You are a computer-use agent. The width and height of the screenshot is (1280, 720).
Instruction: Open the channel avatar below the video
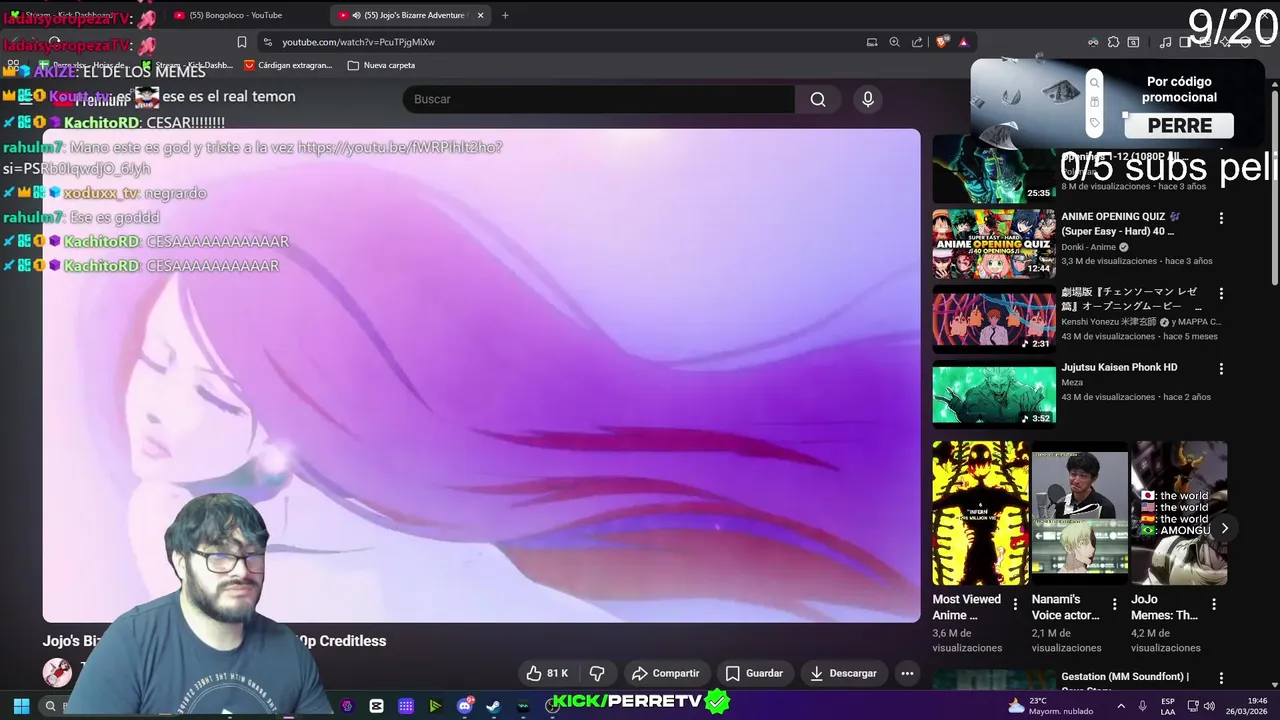[x=57, y=673]
